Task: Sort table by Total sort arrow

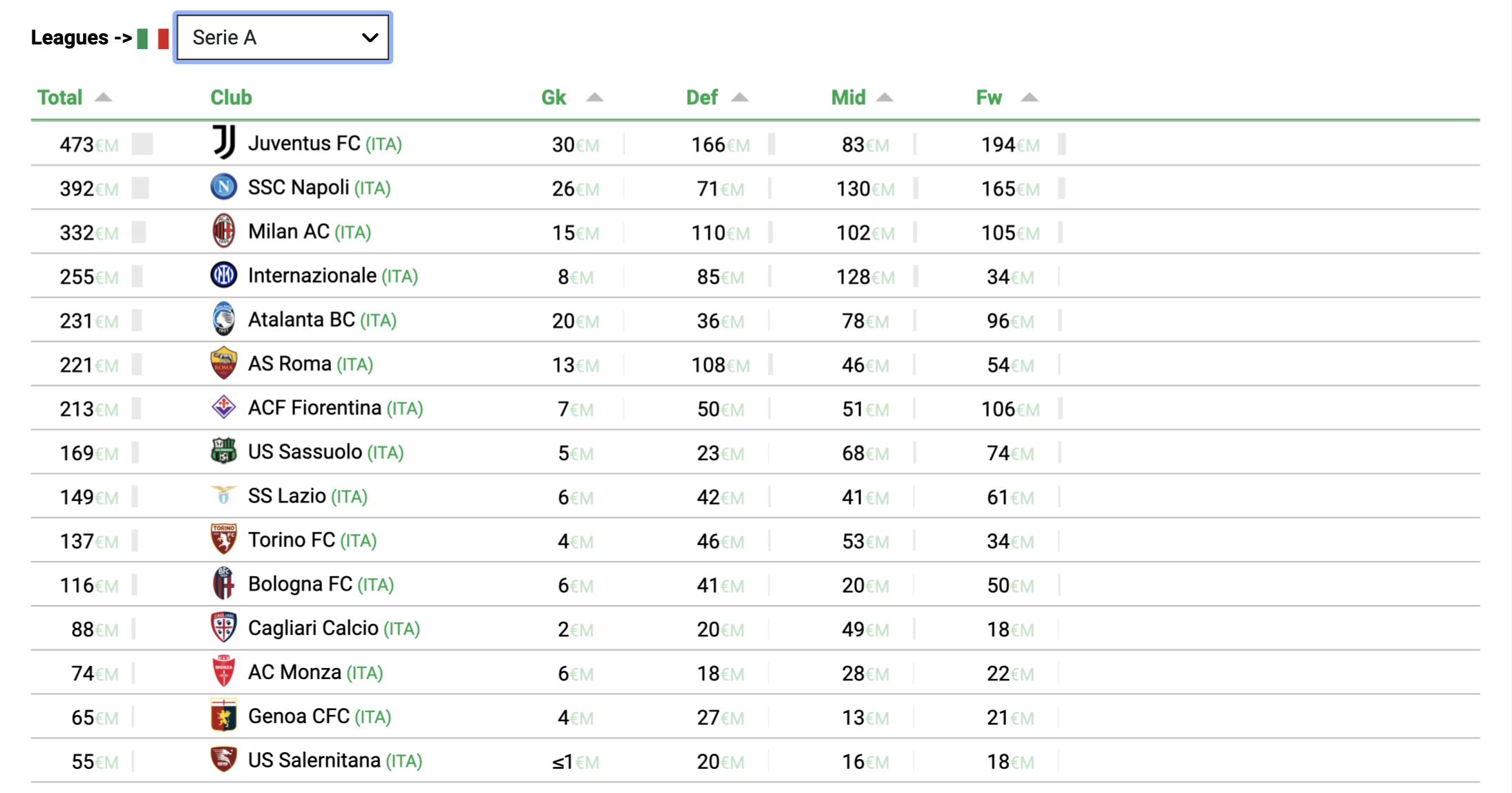Action: 103,97
